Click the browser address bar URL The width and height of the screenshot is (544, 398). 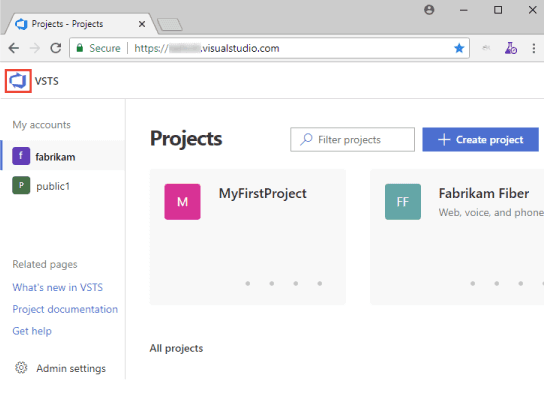(x=207, y=48)
